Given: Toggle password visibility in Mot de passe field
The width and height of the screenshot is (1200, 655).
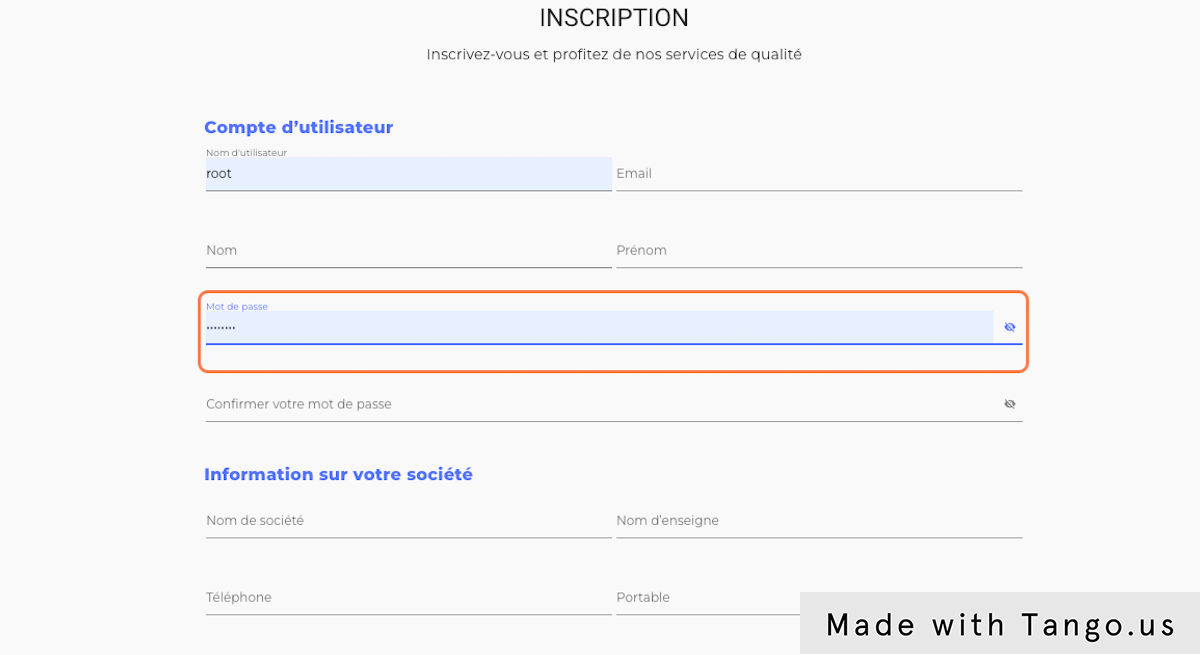Looking at the screenshot, I should [1010, 327].
